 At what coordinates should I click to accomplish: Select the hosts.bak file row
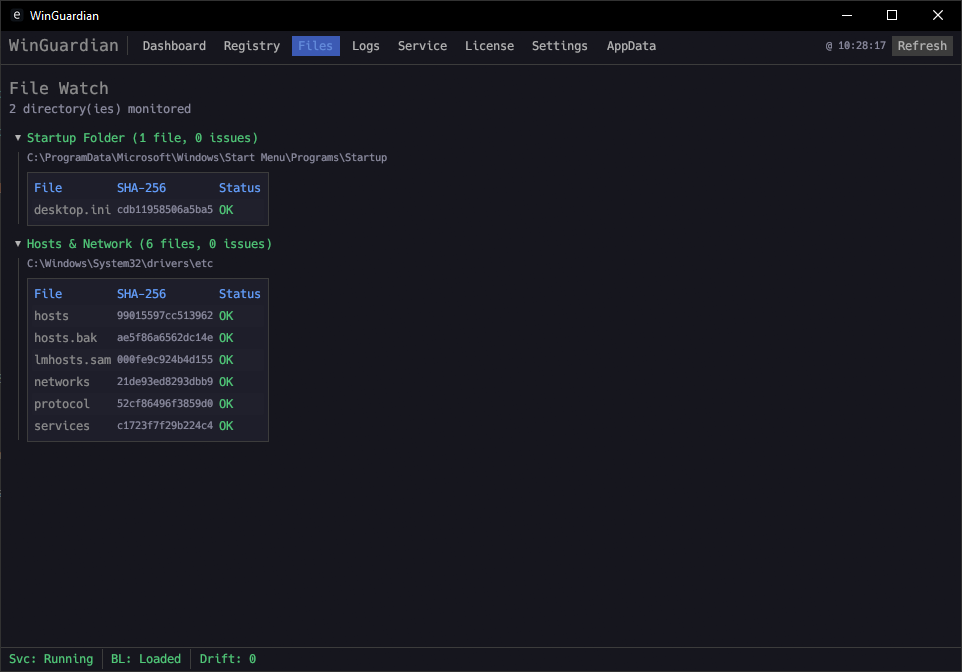click(x=65, y=338)
